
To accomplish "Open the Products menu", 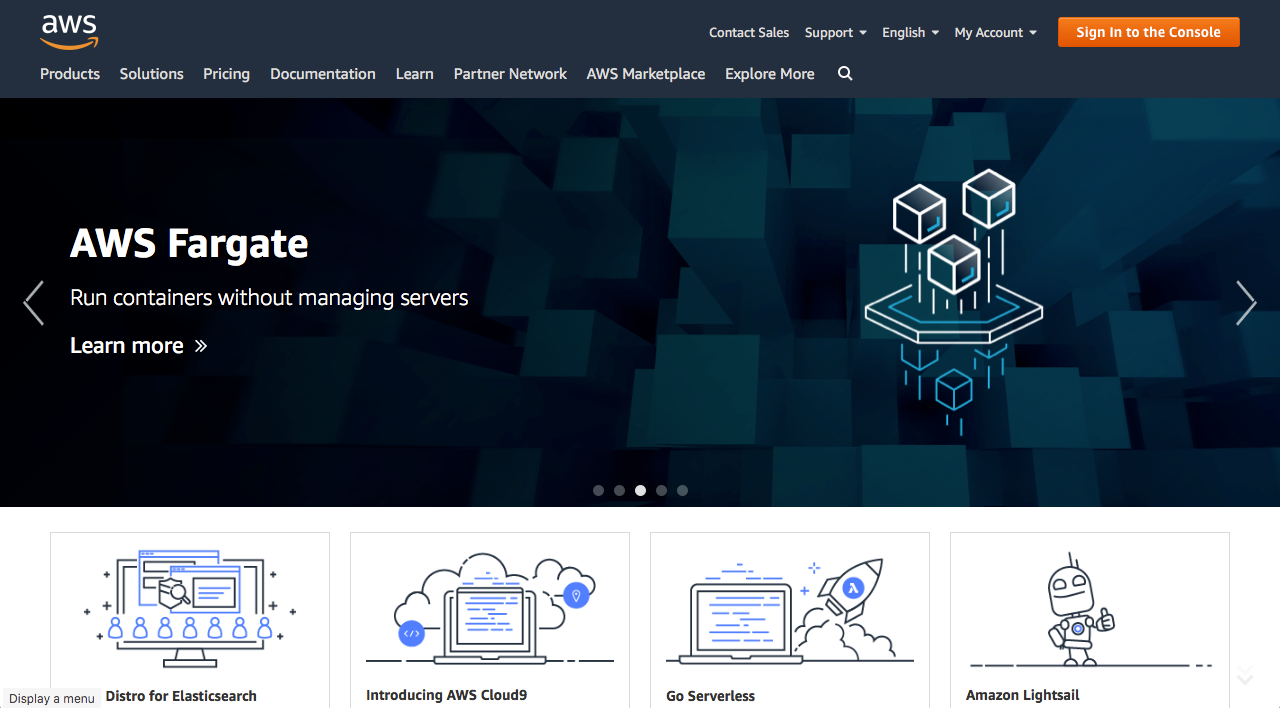I will 70,74.
